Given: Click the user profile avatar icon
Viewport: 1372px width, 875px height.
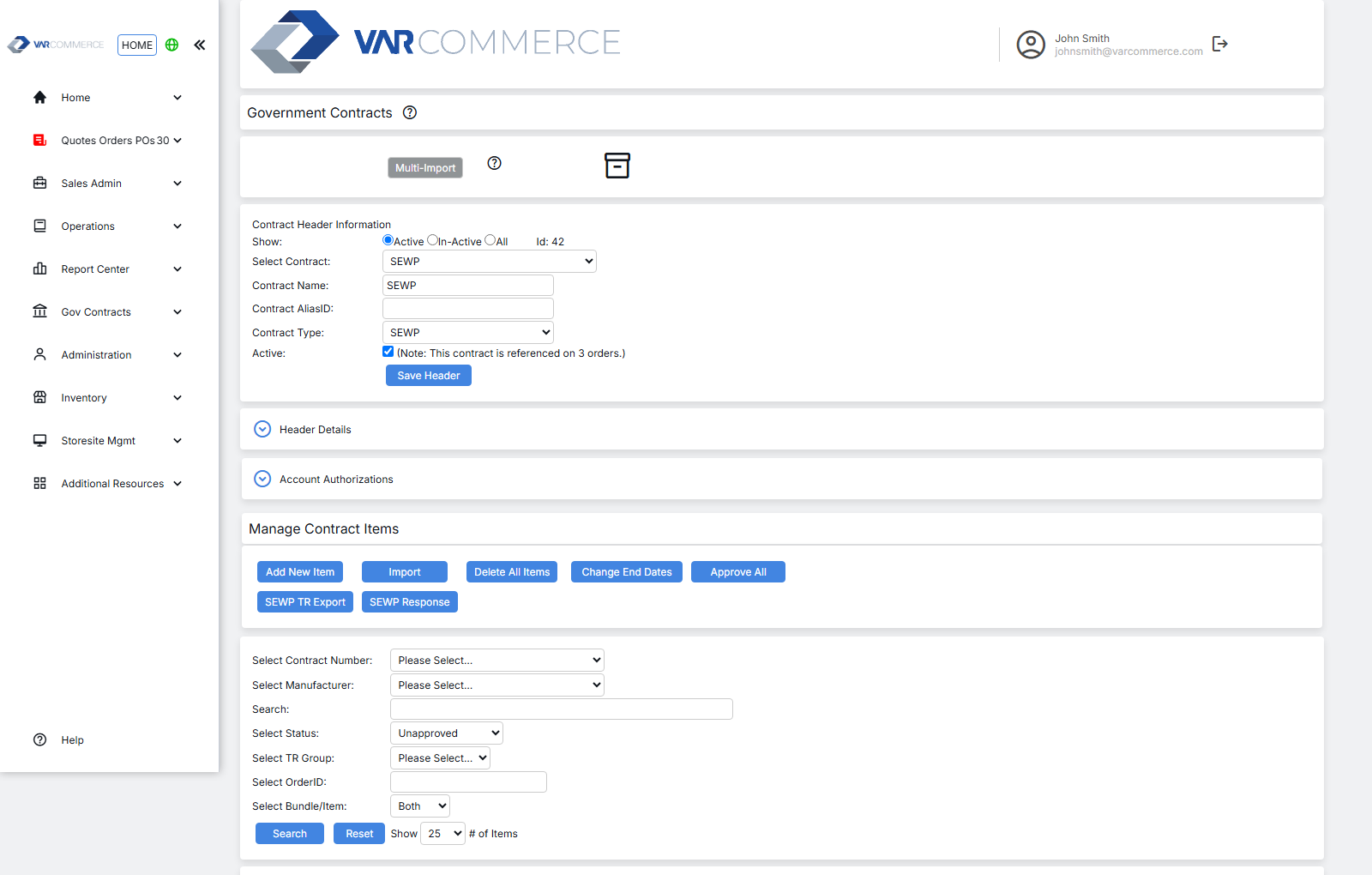Looking at the screenshot, I should 1031,45.
